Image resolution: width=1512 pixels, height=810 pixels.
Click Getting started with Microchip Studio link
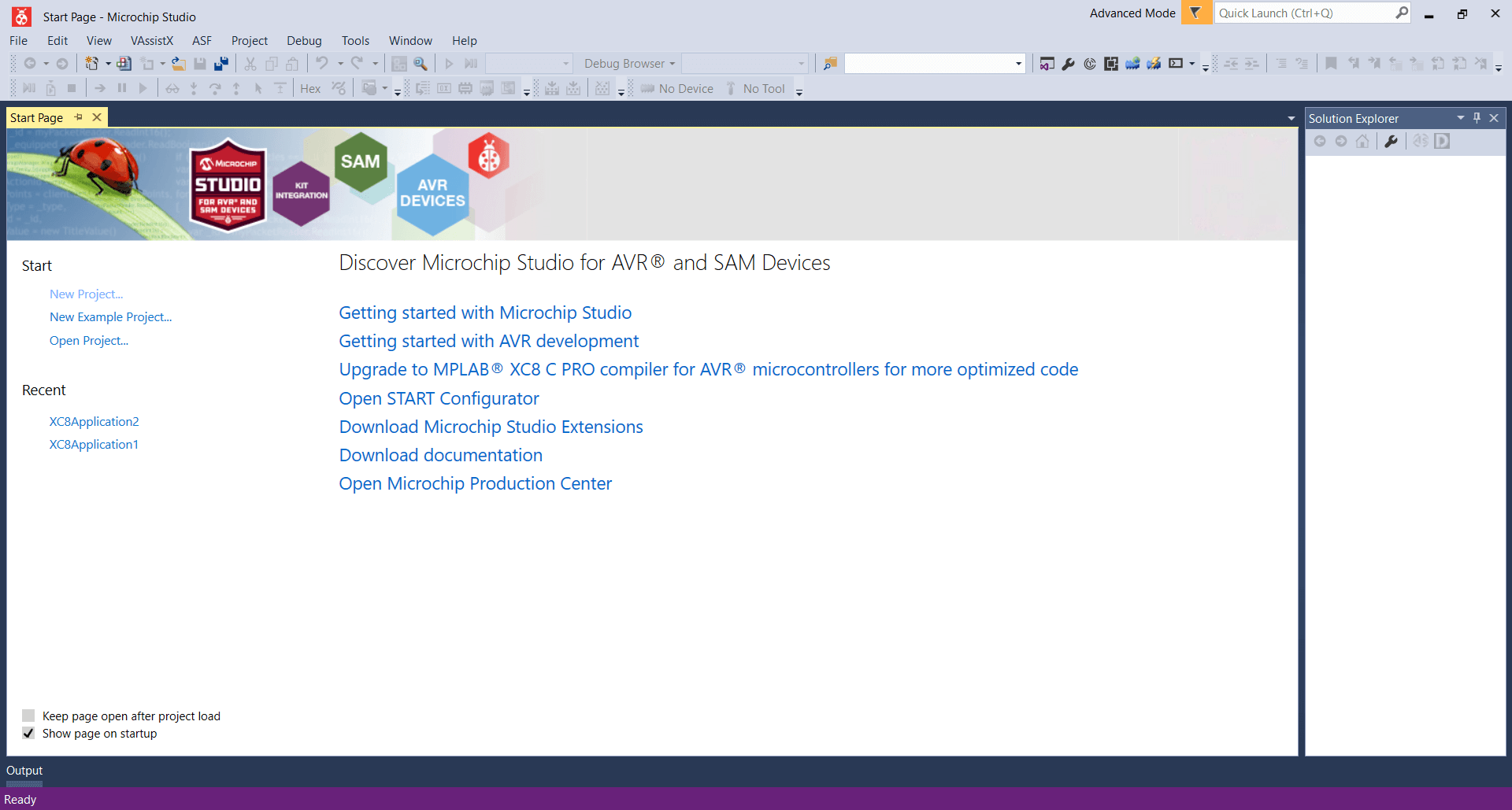(x=485, y=313)
